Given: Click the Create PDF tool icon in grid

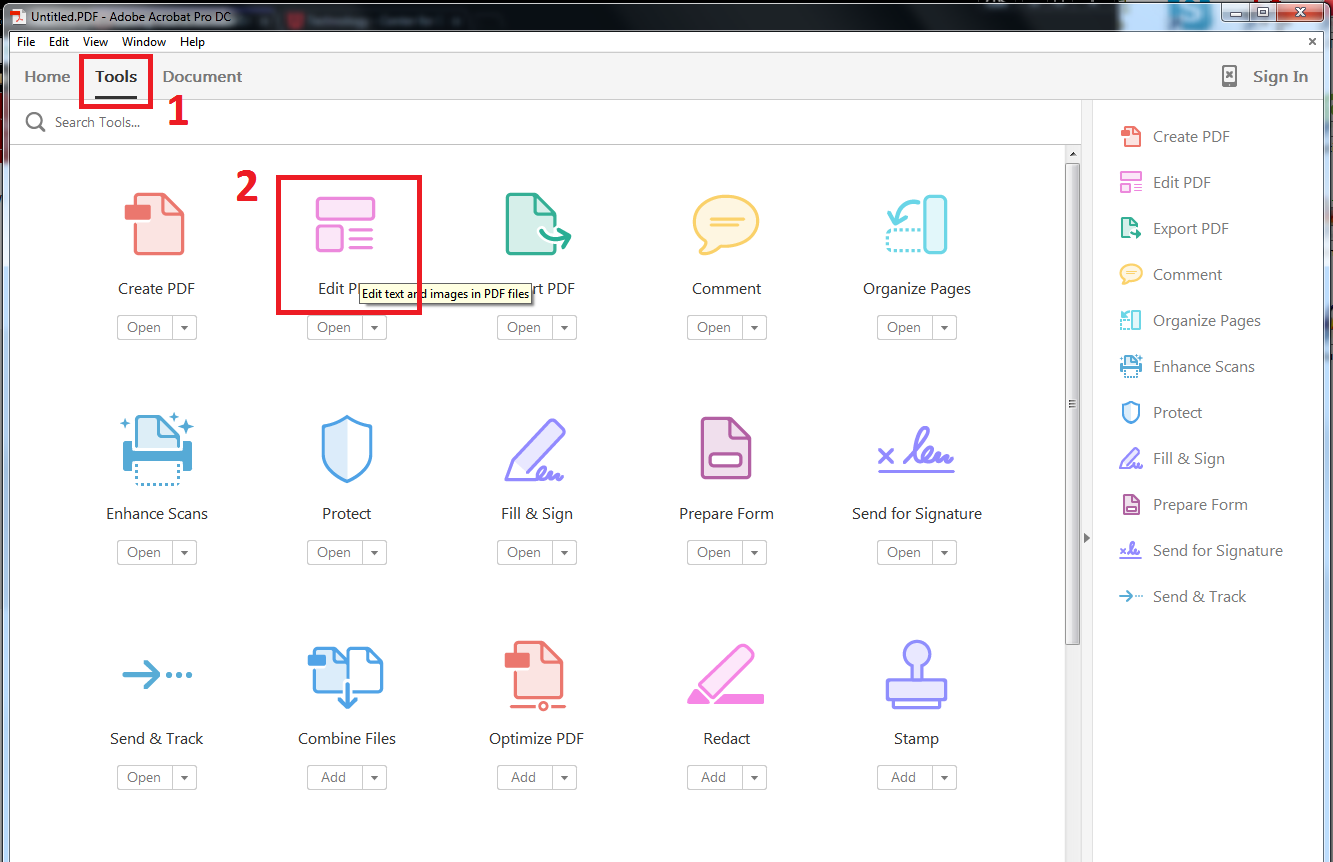Looking at the screenshot, I should 155,224.
